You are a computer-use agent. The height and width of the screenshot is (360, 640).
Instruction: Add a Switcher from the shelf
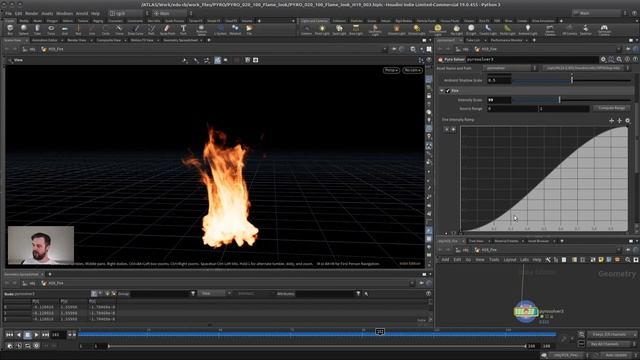(586, 29)
